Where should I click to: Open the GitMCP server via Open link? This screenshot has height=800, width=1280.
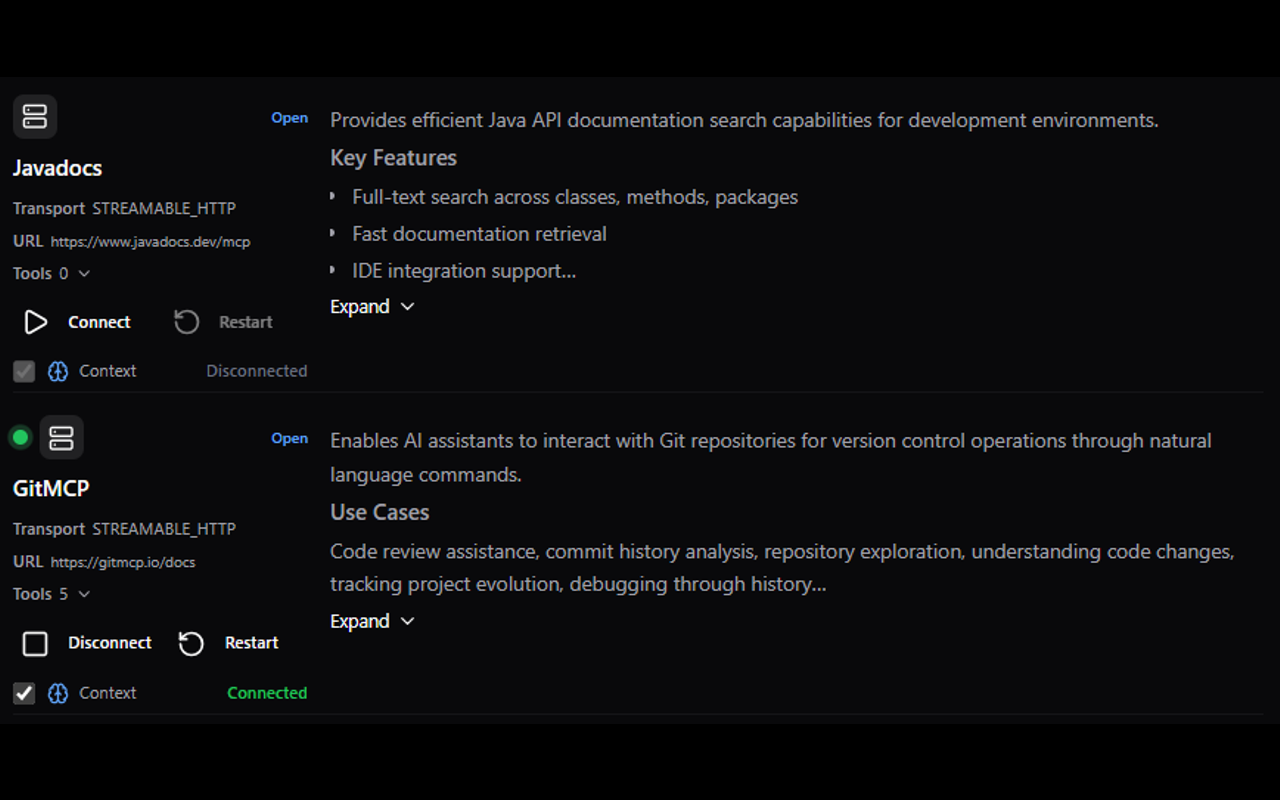click(x=290, y=438)
